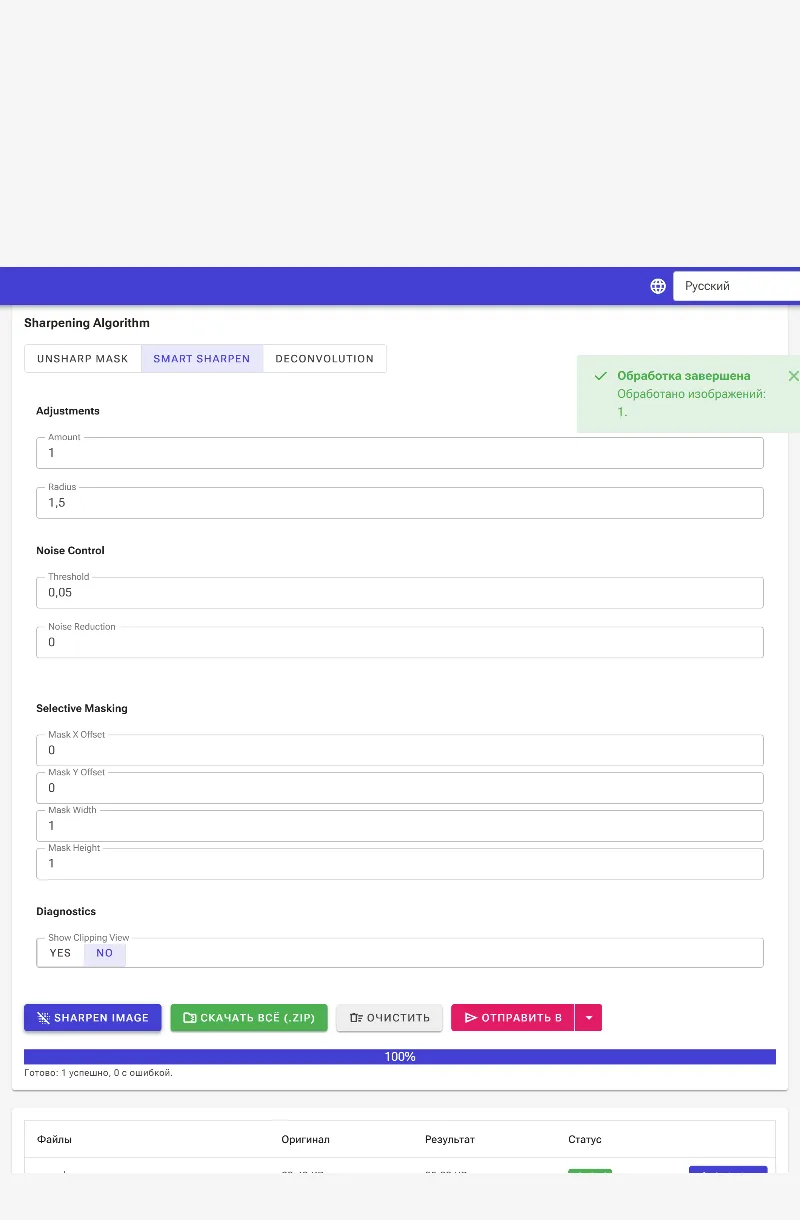Set Show Clipping View to NO
800x1220 pixels.
[x=105, y=953]
